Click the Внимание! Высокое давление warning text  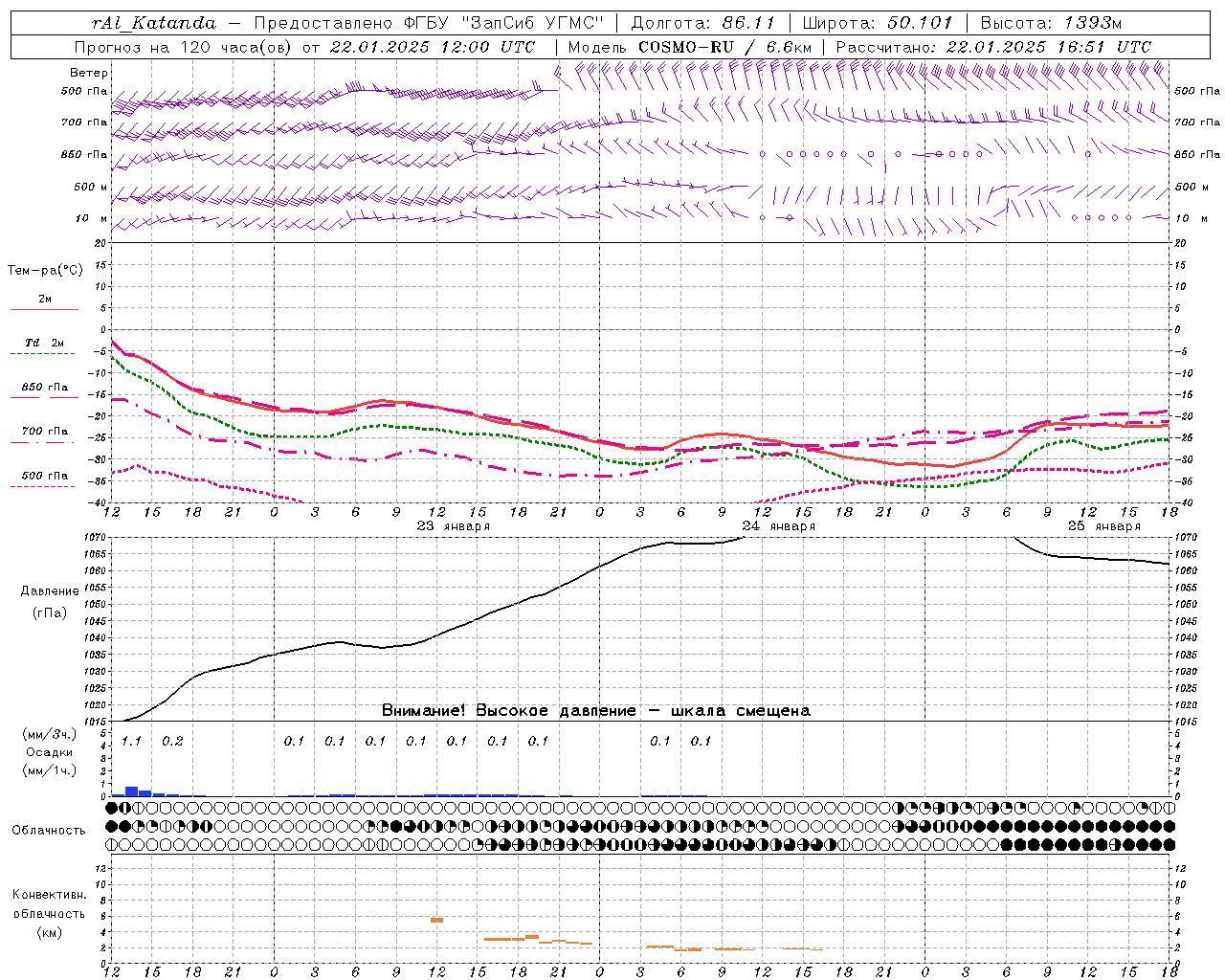pos(595,711)
